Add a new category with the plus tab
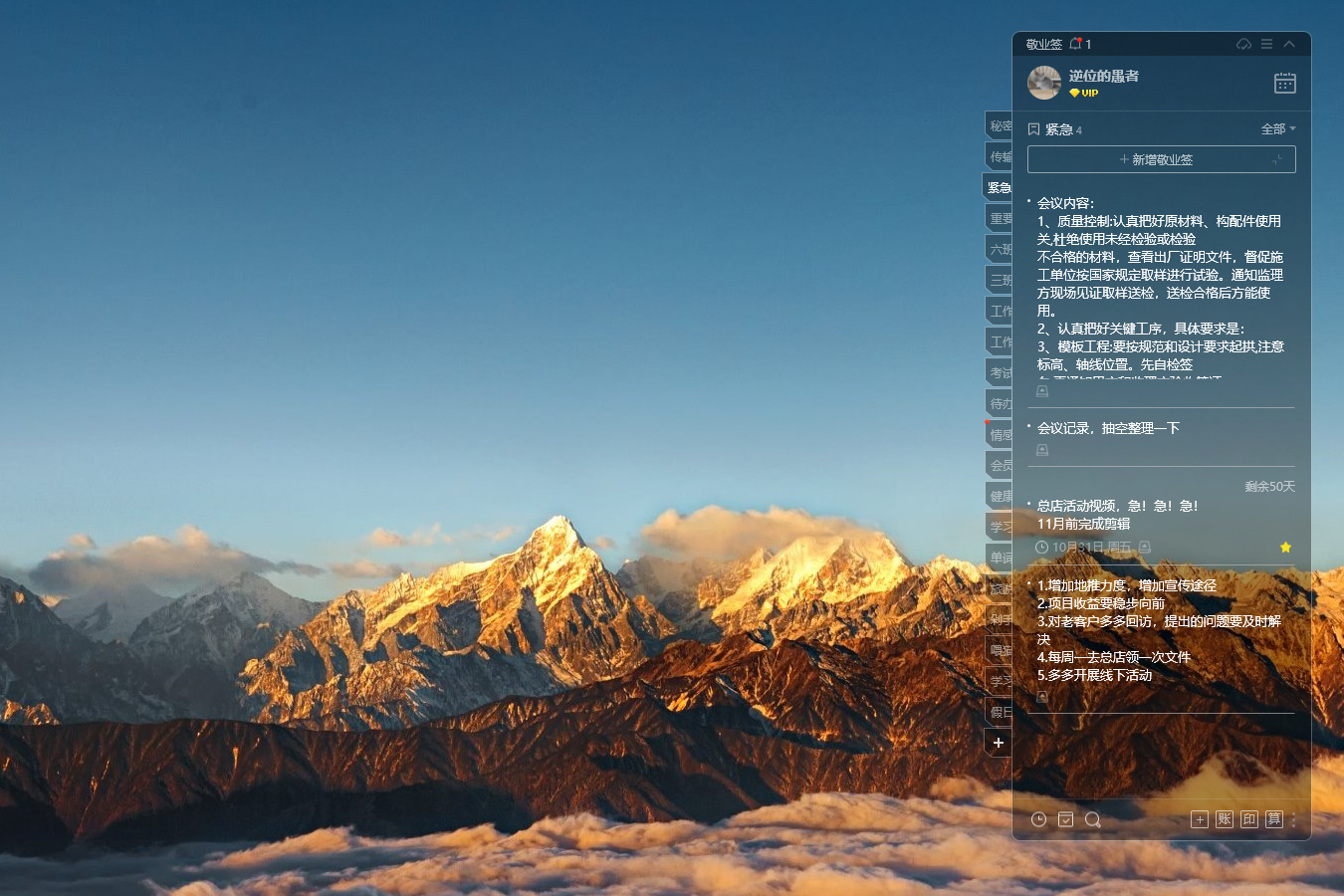Viewport: 1344px width, 896px height. click(999, 743)
